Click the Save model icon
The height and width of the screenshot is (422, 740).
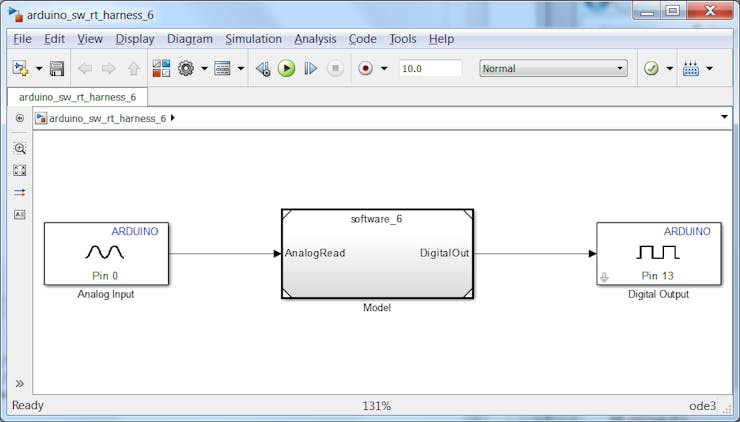tap(57, 69)
